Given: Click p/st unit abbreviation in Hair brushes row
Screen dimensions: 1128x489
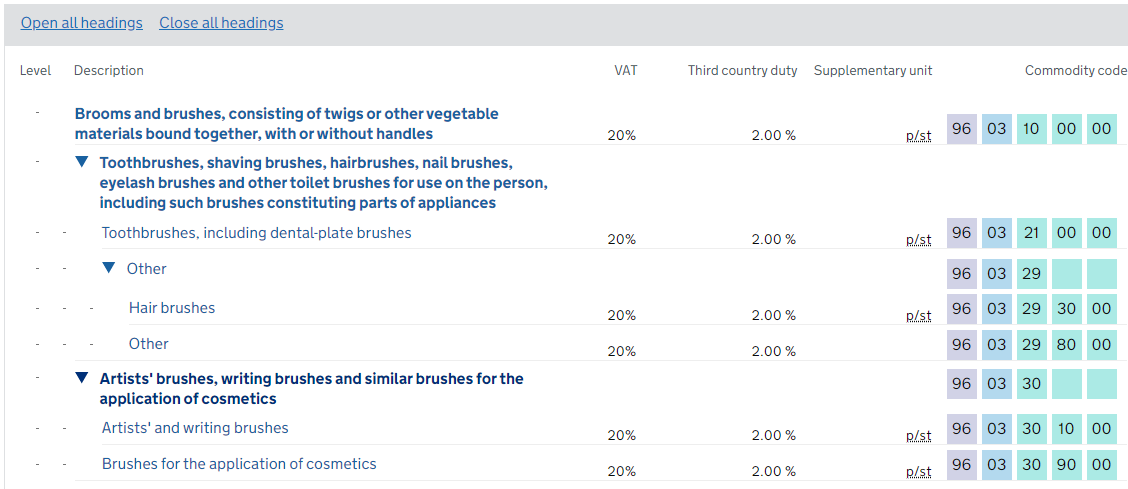Looking at the screenshot, I should [918, 316].
